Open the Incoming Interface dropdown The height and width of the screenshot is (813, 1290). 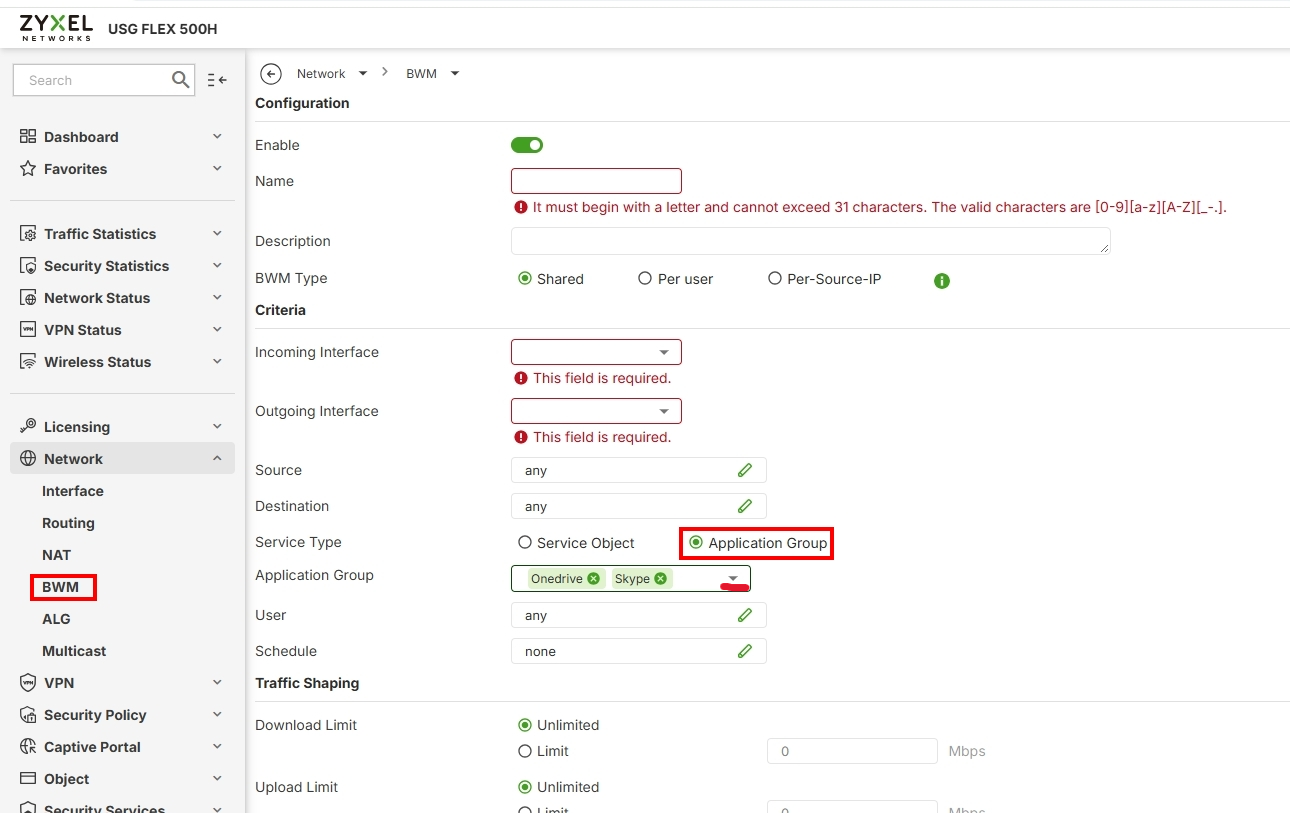pos(596,352)
